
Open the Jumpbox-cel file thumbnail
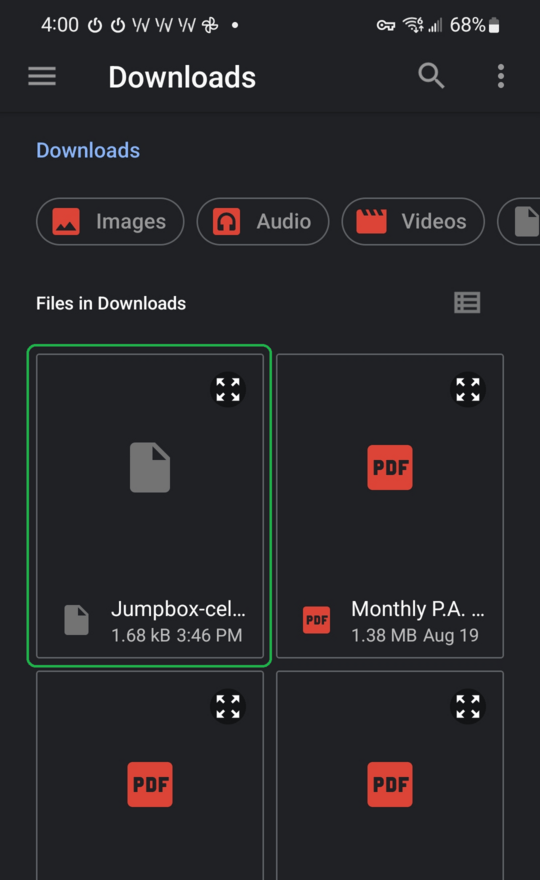150,468
